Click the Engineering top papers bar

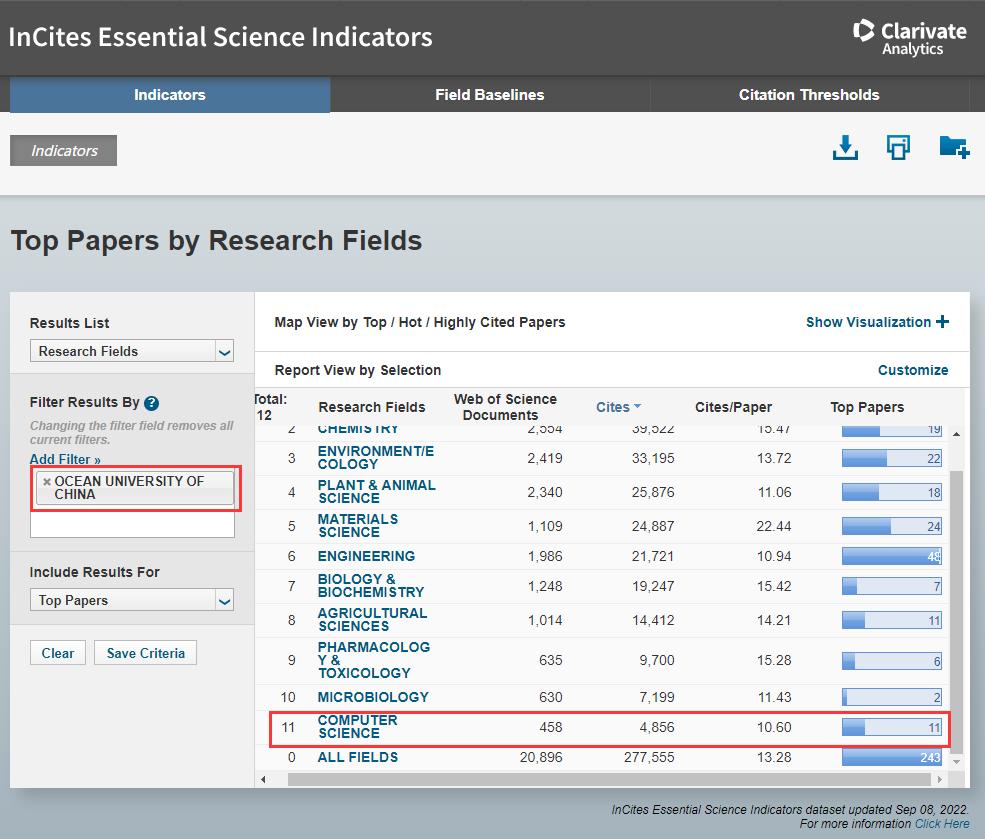pyautogui.click(x=892, y=556)
